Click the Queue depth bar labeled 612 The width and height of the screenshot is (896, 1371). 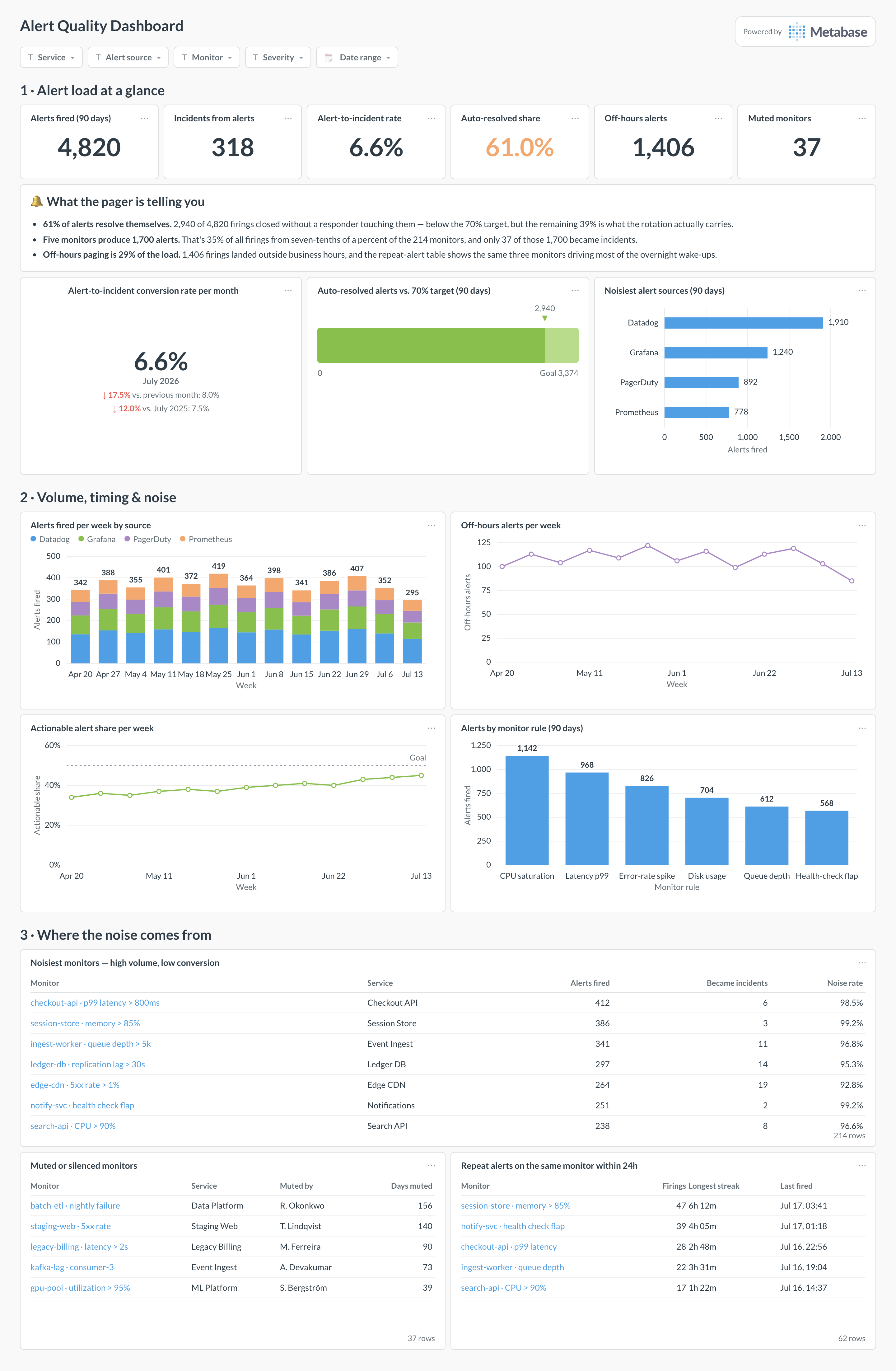pyautogui.click(x=767, y=835)
